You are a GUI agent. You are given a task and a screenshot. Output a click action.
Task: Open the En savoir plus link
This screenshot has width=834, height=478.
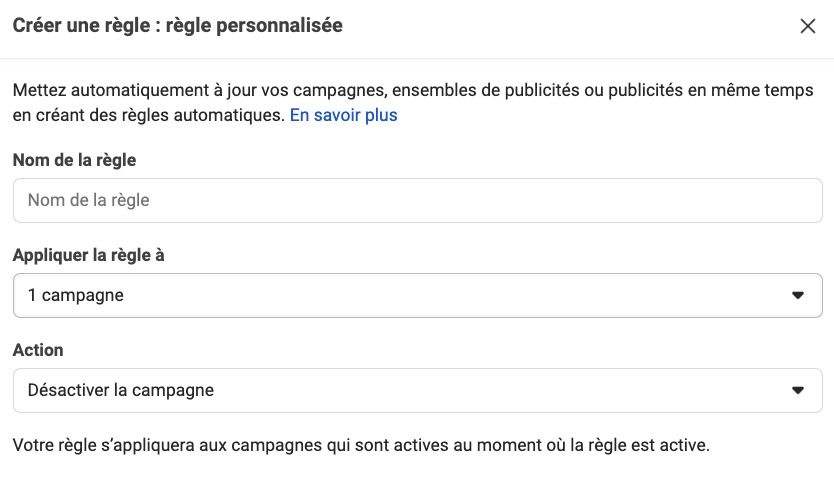coord(343,115)
